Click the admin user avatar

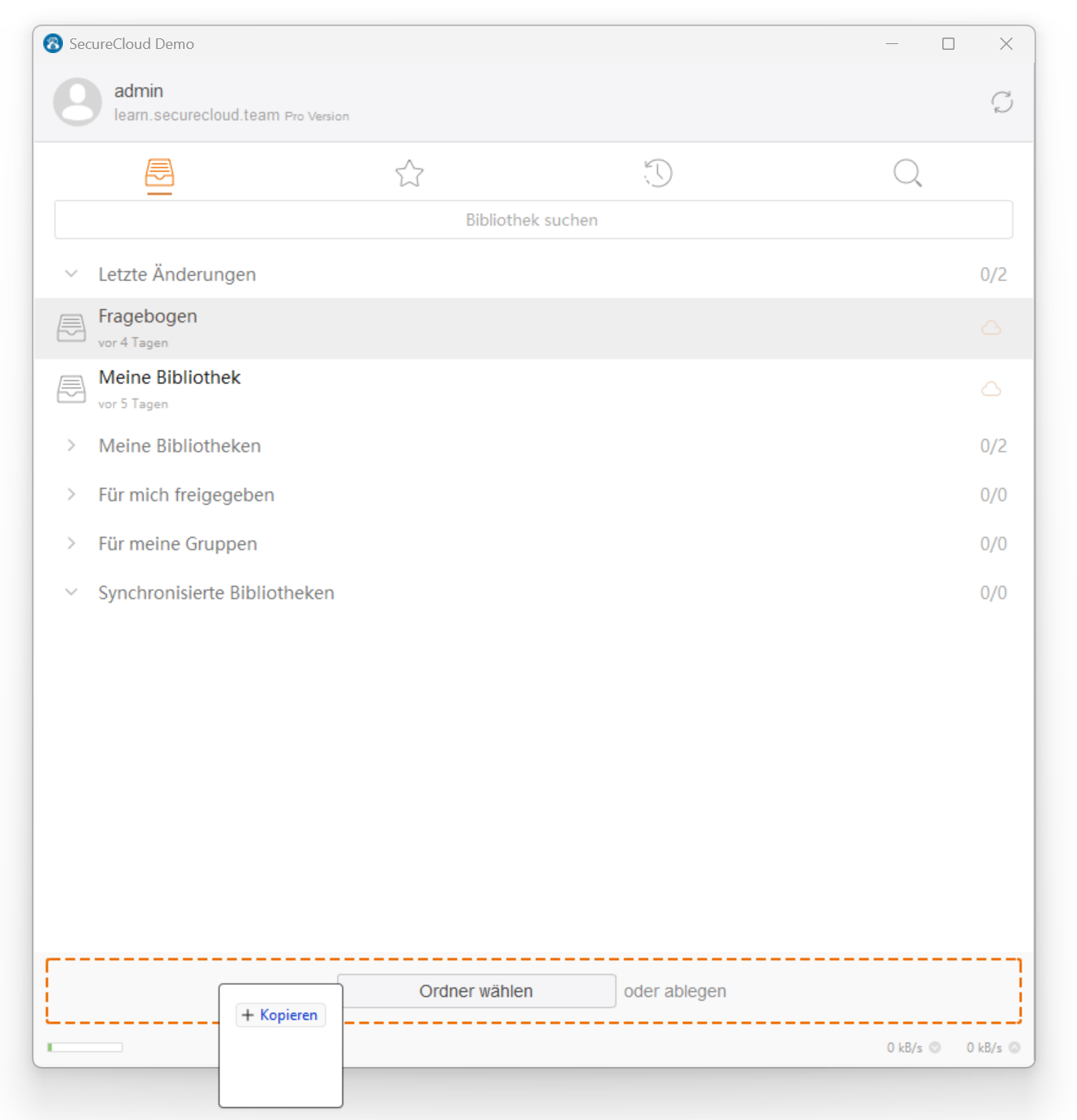pos(78,102)
